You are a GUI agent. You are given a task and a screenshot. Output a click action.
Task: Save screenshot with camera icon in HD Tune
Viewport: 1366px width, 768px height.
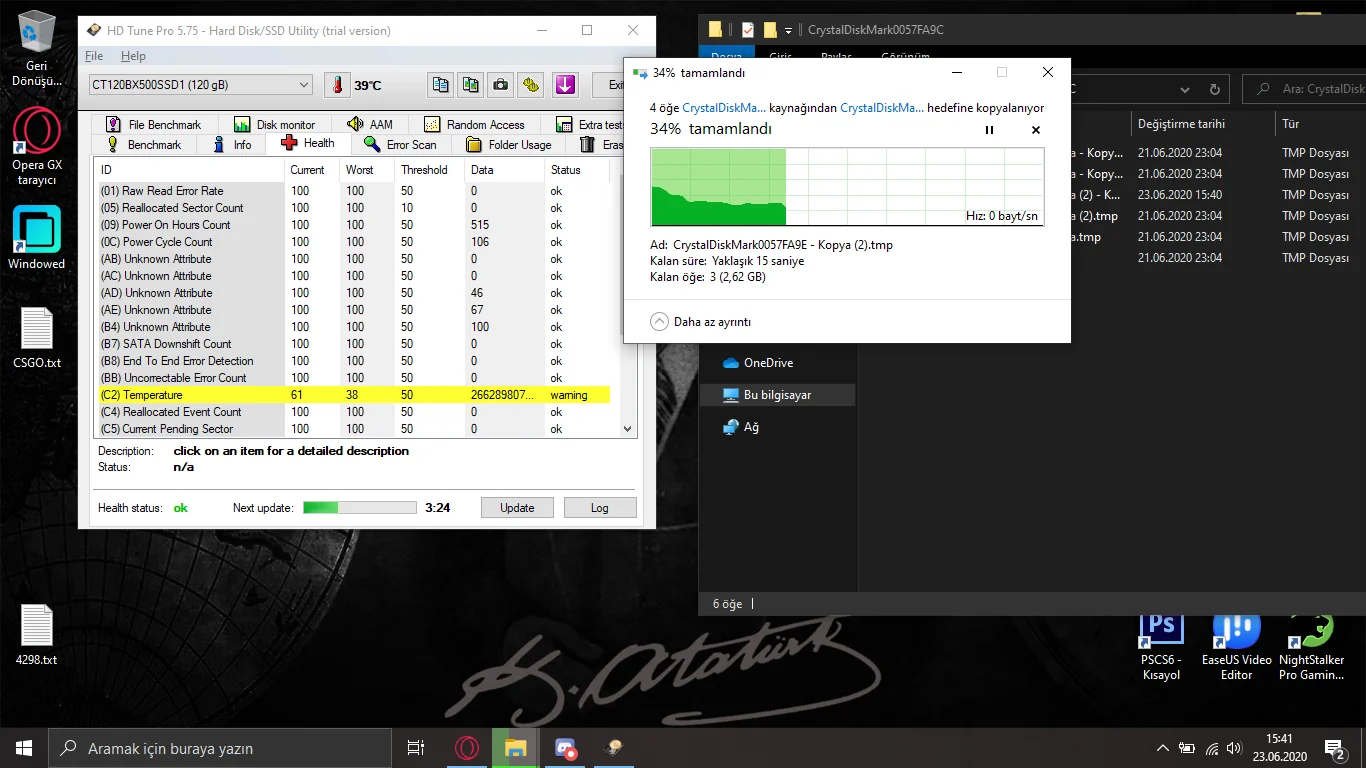click(501, 85)
